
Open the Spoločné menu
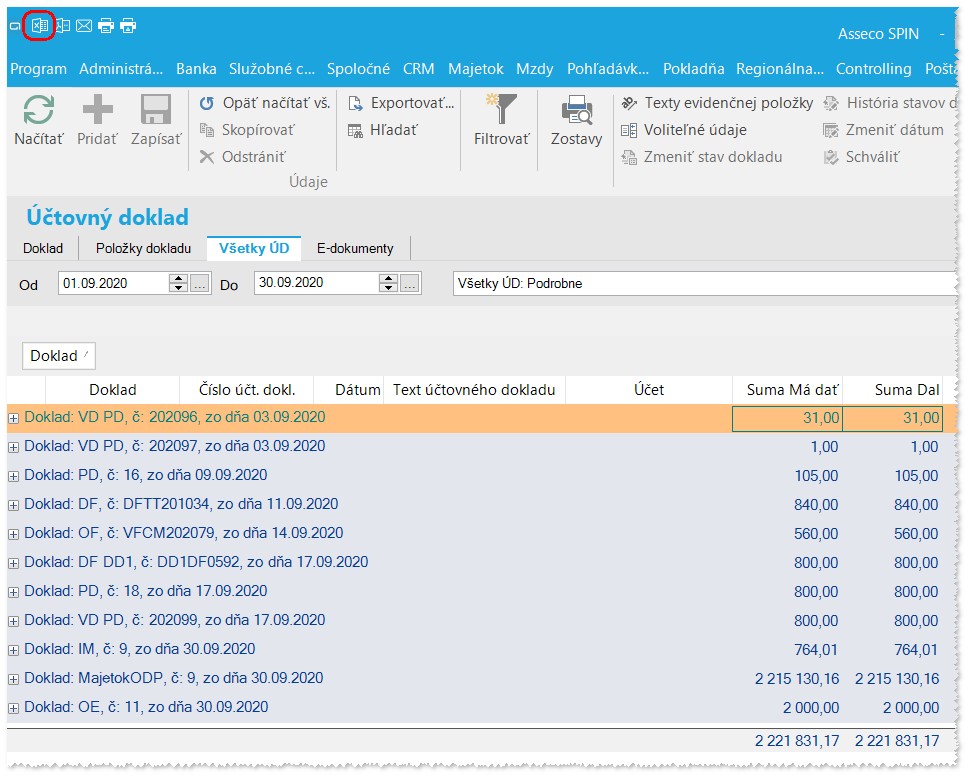tap(358, 69)
